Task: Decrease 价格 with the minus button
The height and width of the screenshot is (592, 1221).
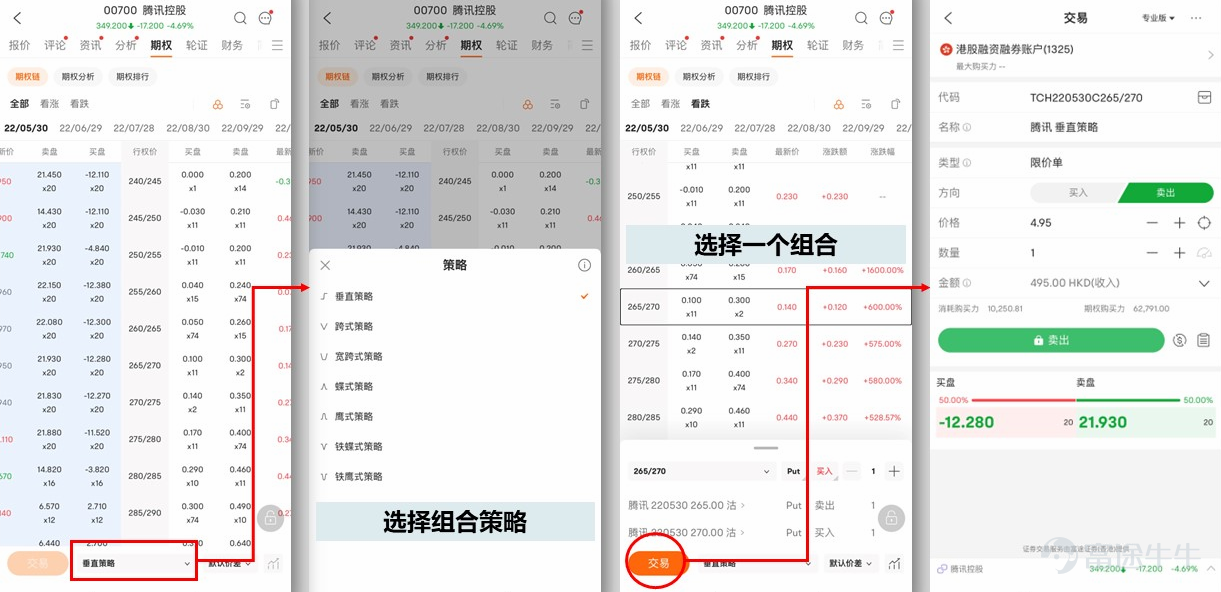Action: pos(1152,223)
